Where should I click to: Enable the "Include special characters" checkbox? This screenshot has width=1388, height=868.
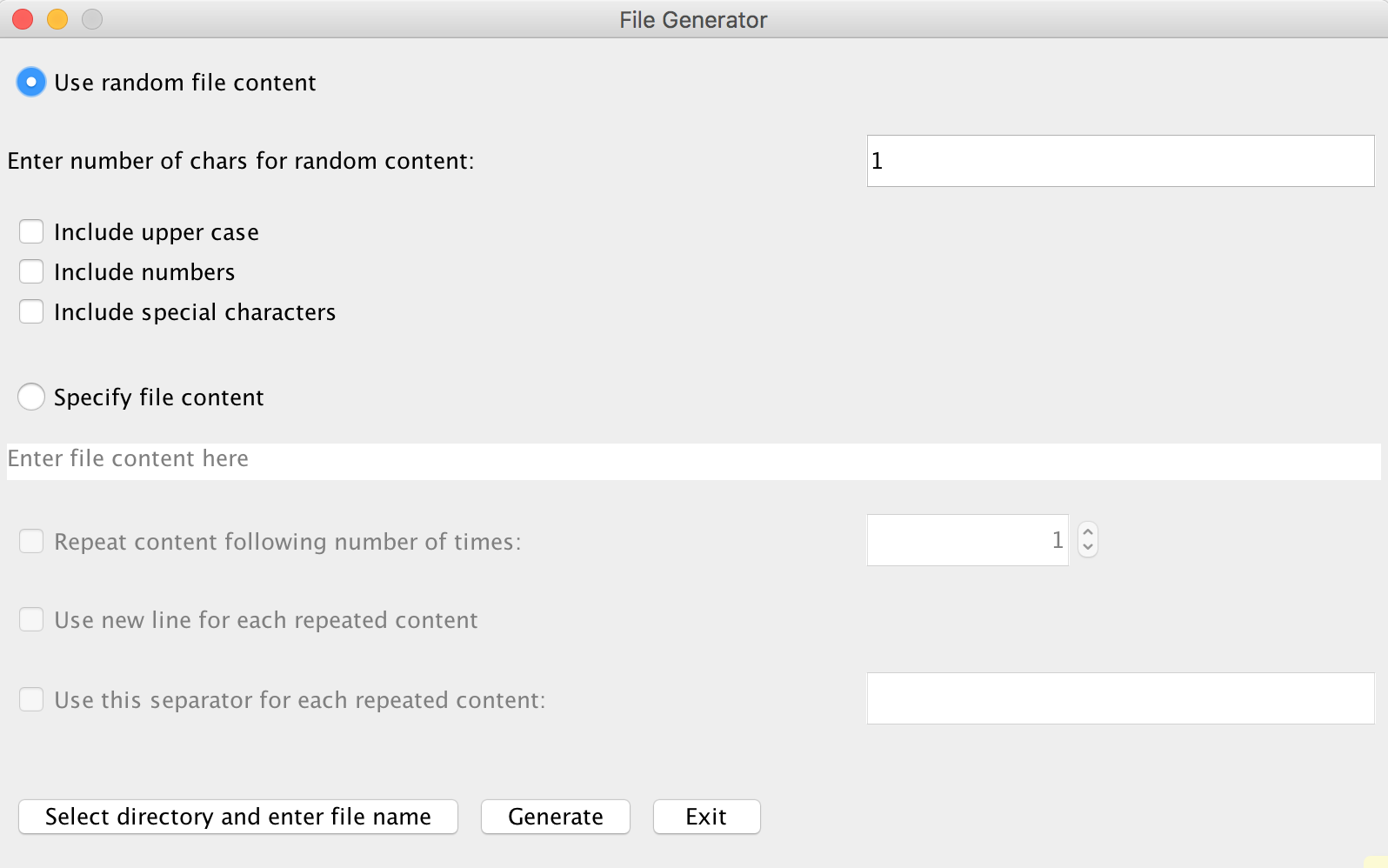(x=31, y=311)
